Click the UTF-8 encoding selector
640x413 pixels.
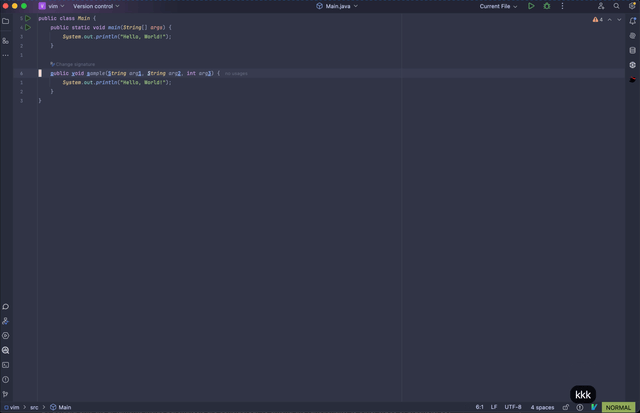coord(513,407)
